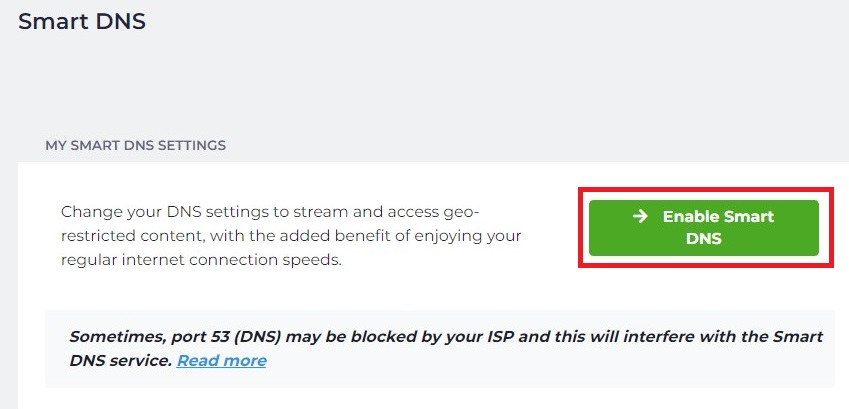Open the Read more link
The height and width of the screenshot is (409, 849).
[221, 361]
